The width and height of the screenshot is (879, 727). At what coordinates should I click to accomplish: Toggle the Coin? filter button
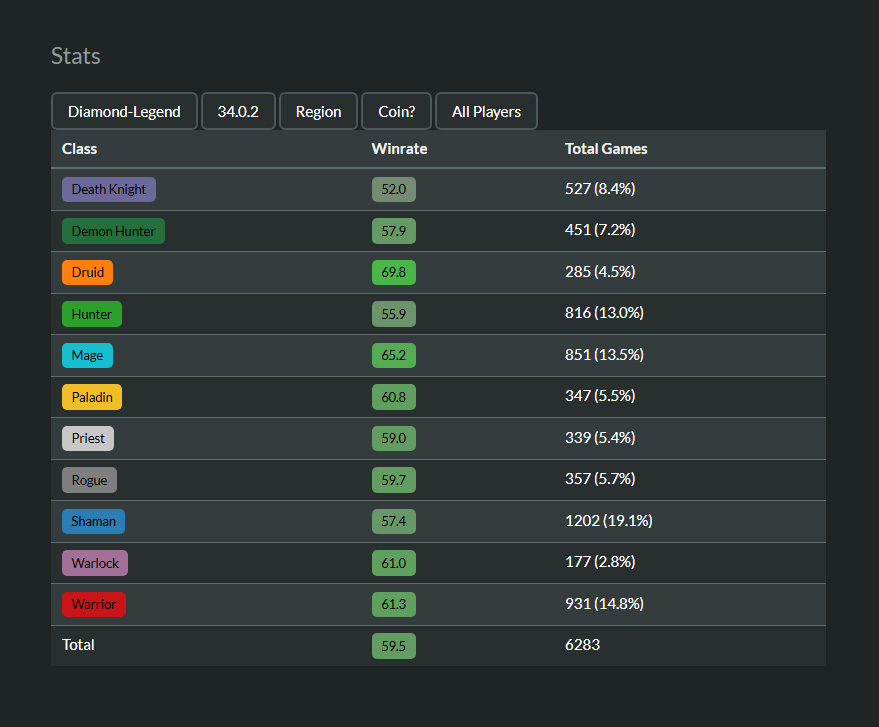(396, 111)
